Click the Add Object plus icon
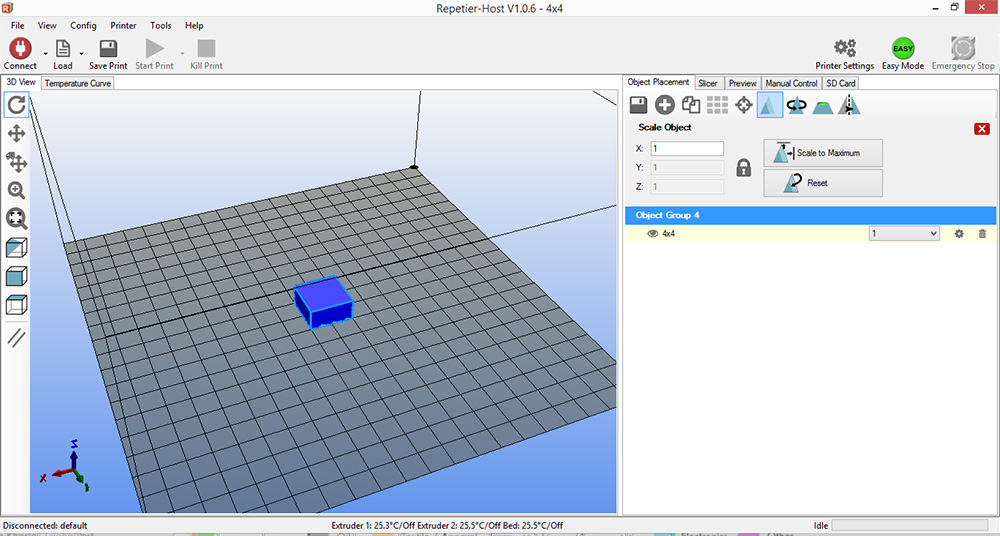1000x536 pixels. pyautogui.click(x=665, y=105)
